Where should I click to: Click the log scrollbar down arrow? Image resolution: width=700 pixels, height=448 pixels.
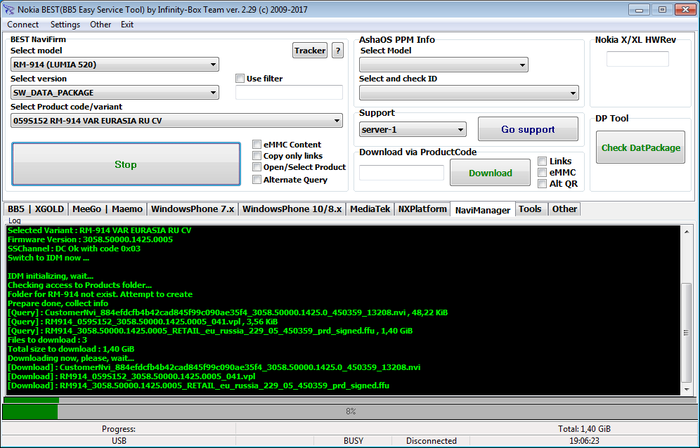point(687,390)
